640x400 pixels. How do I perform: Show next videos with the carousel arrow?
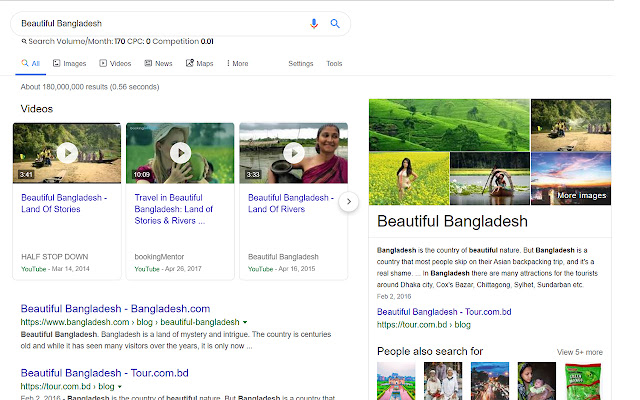coord(349,202)
